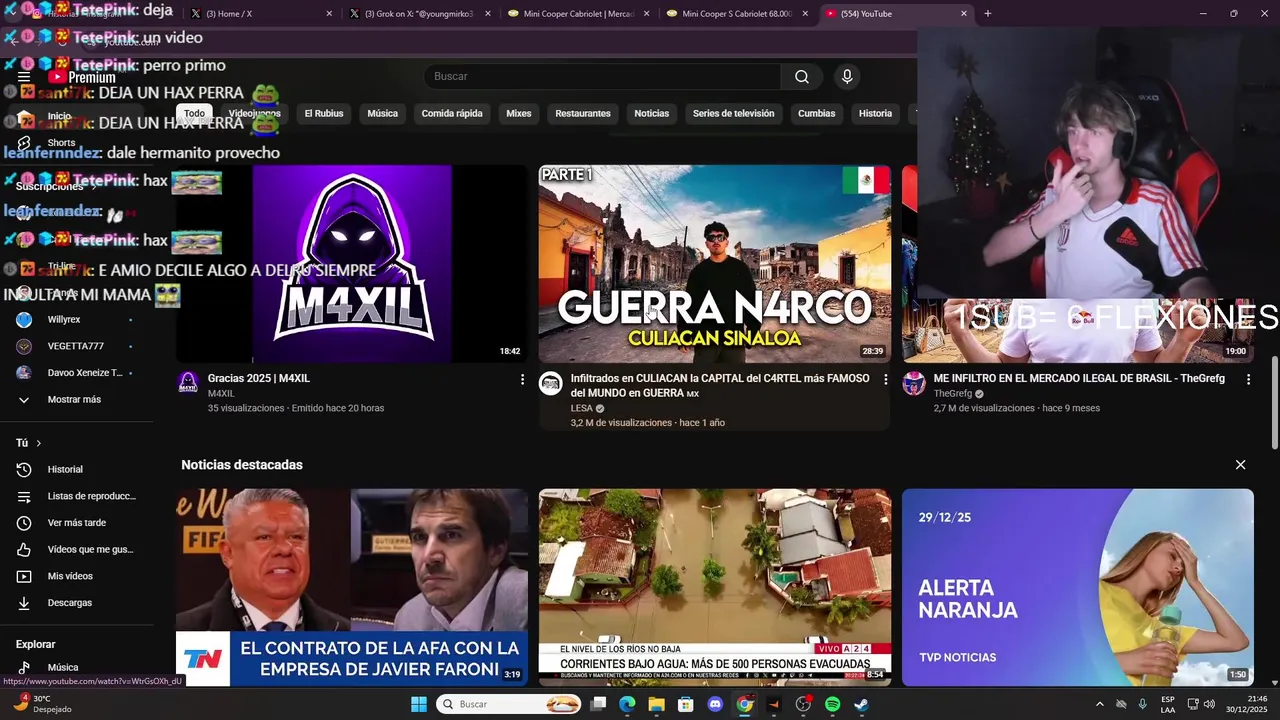Screen dimensions: 1280x720
Task: Open ME INFILTRO EN EL MERCADO ILEGAL title
Action: pos(1079,379)
